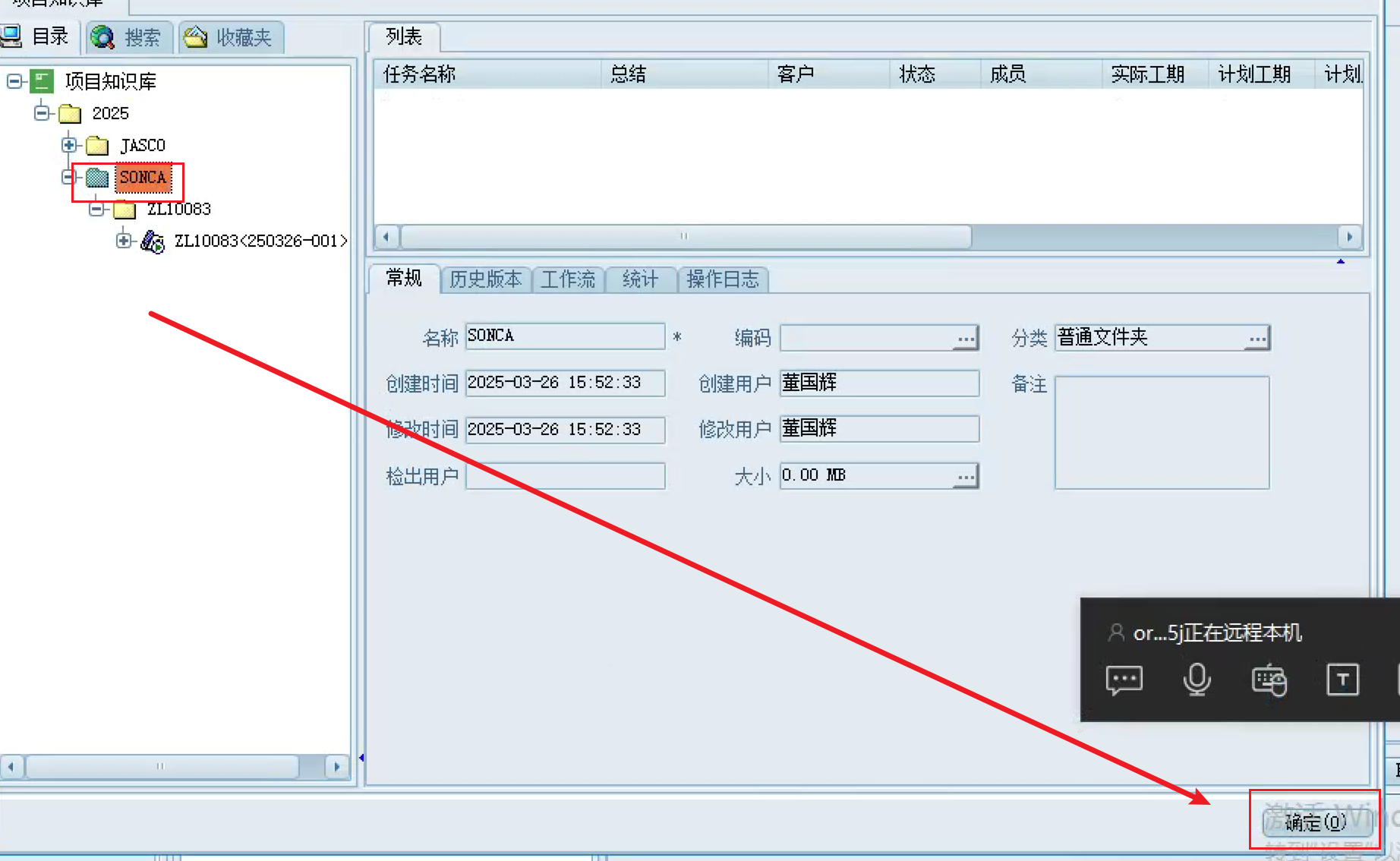1400x861 pixels.
Task: Click the 2025 folder icon
Action: pyautogui.click(x=70, y=114)
